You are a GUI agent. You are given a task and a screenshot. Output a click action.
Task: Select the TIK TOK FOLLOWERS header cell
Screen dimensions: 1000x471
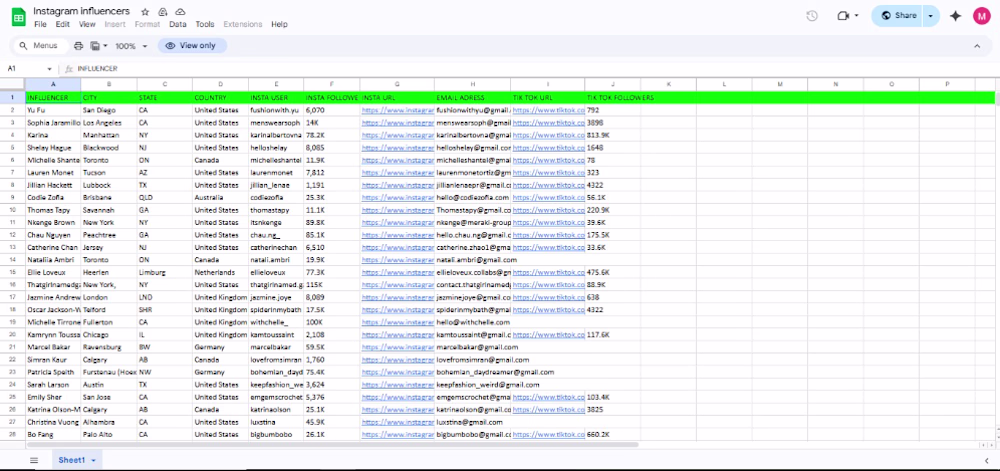[x=612, y=98]
